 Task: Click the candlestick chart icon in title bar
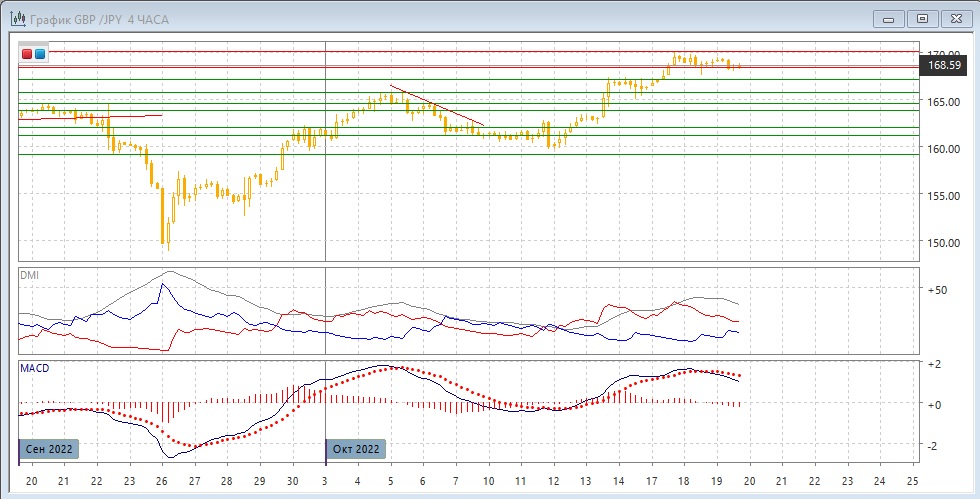point(16,17)
